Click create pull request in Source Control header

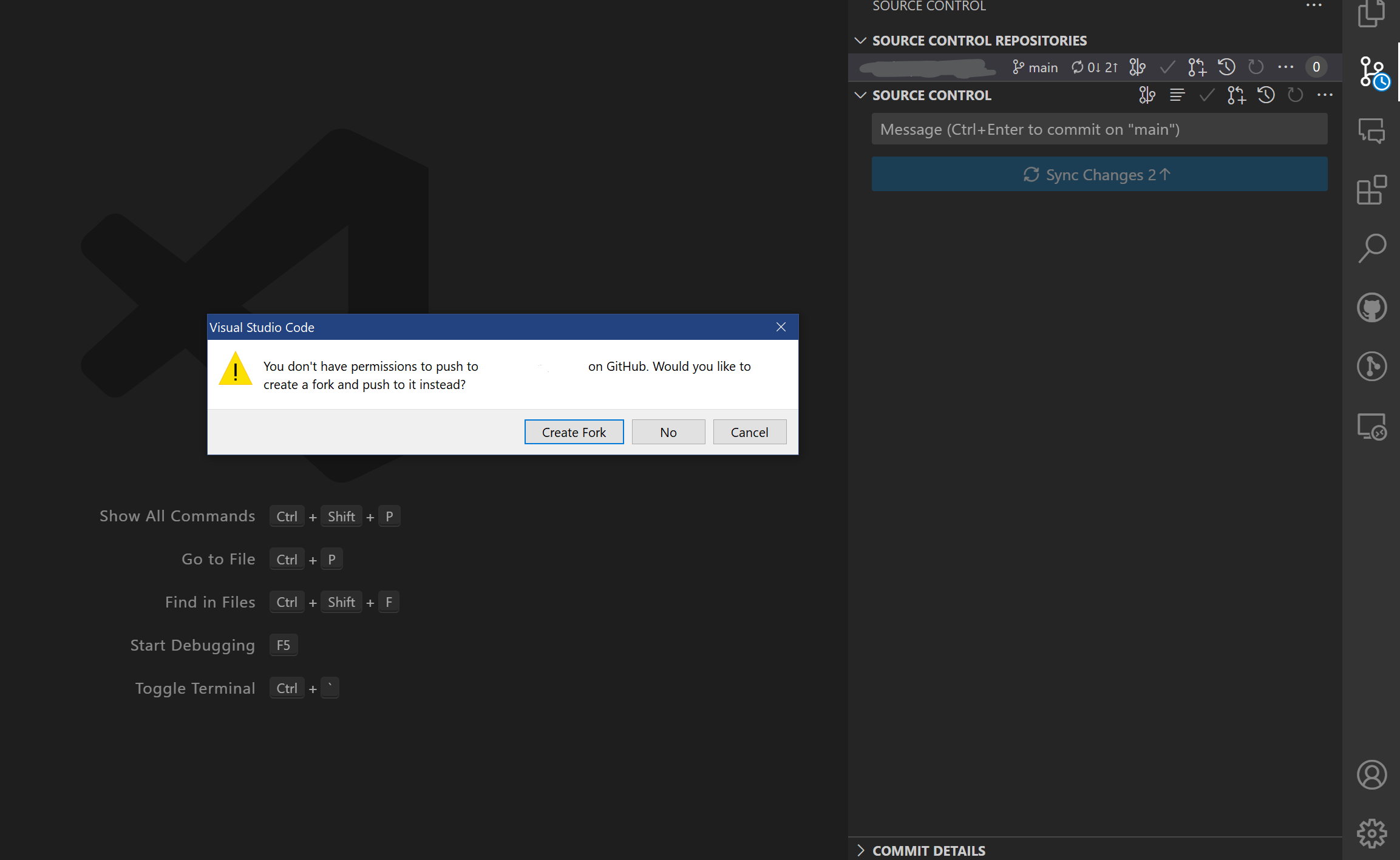[1236, 95]
